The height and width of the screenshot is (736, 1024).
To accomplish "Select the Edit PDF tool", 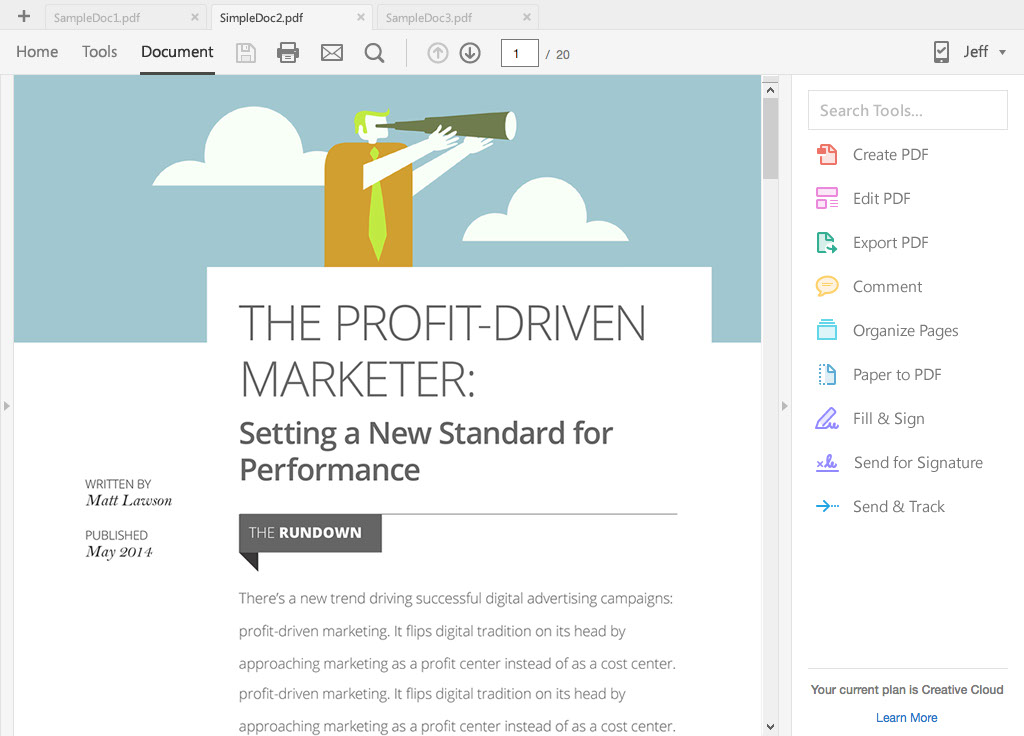I will (881, 198).
